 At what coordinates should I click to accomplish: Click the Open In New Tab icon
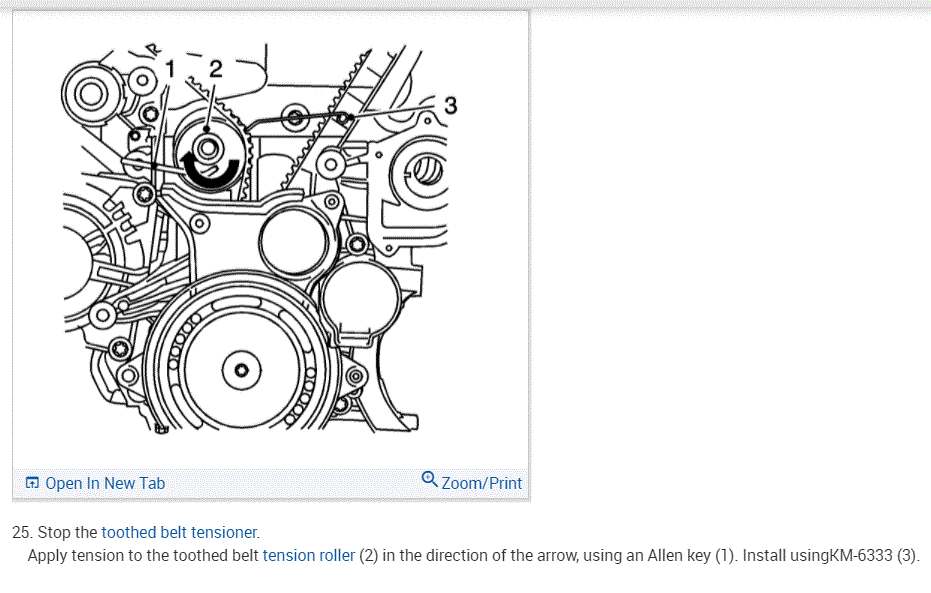pos(32,483)
